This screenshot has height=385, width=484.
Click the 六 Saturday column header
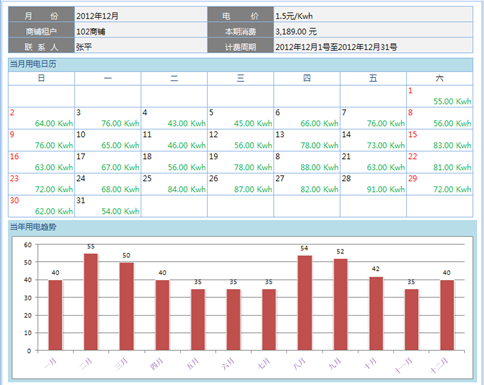439,78
